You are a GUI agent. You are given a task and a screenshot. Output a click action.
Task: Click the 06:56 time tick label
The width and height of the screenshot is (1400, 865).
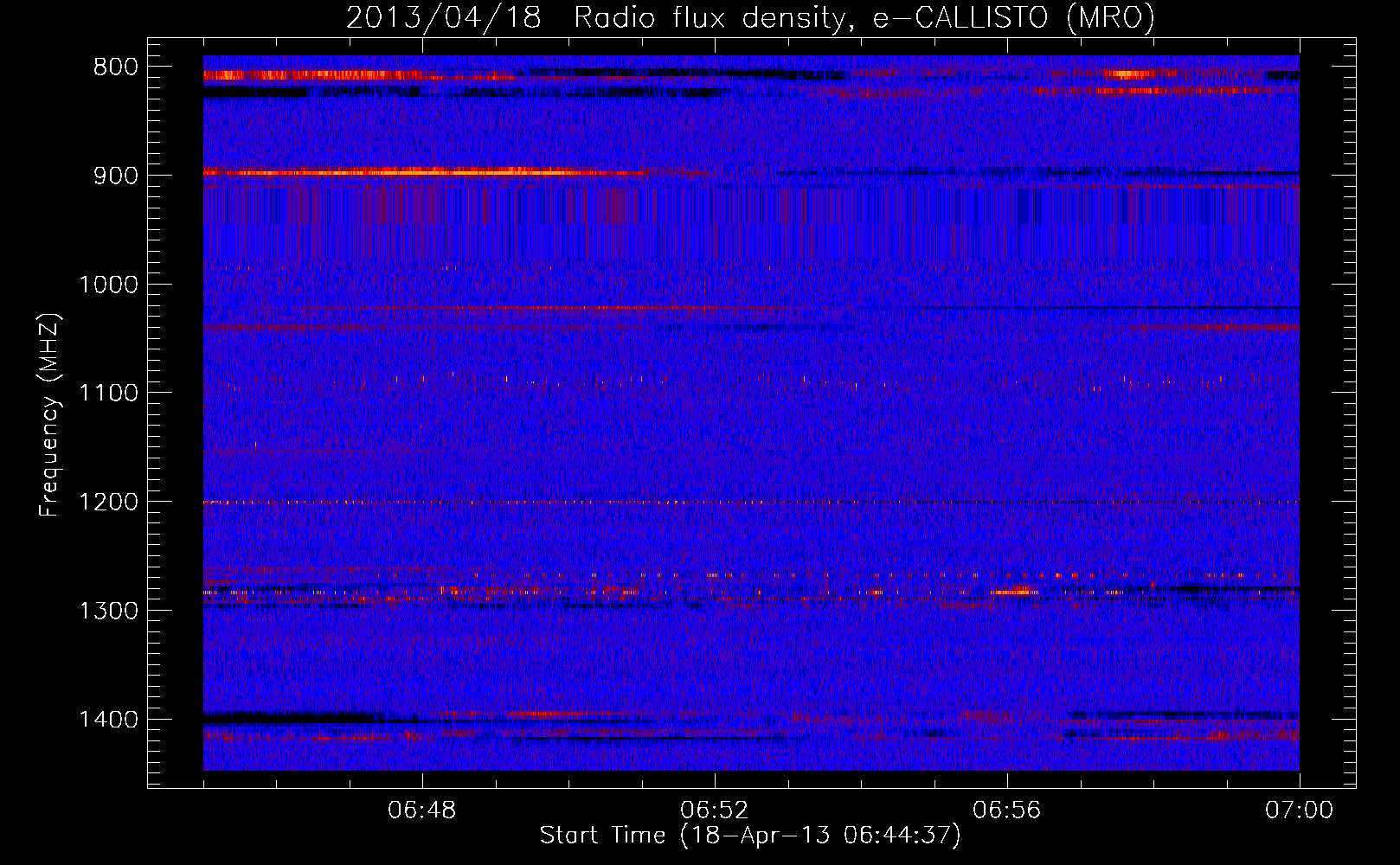click(x=1007, y=811)
